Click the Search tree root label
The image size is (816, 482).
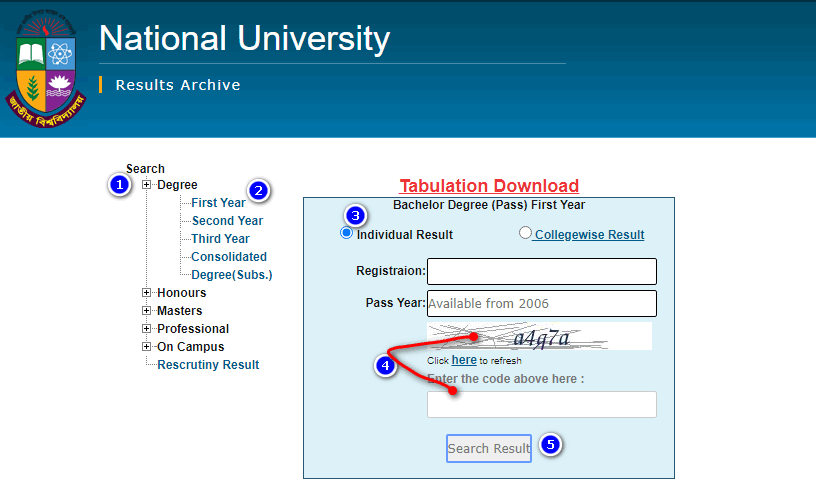[x=145, y=169]
